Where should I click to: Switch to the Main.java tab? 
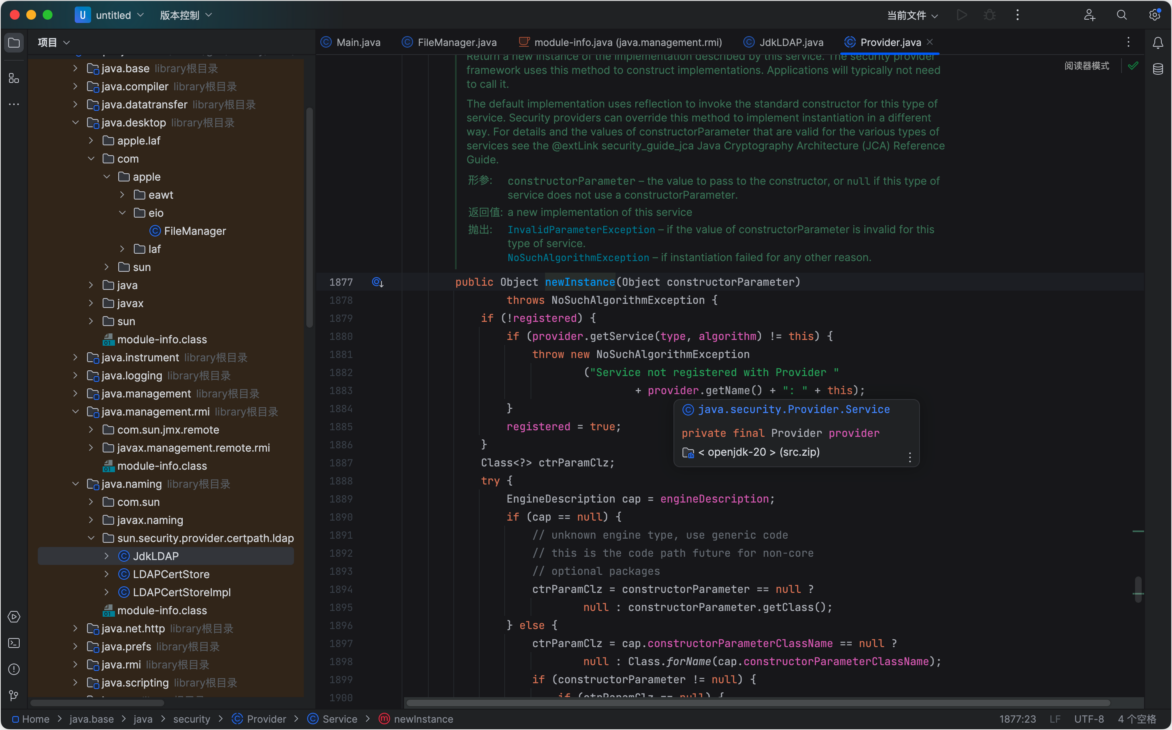tap(351, 43)
